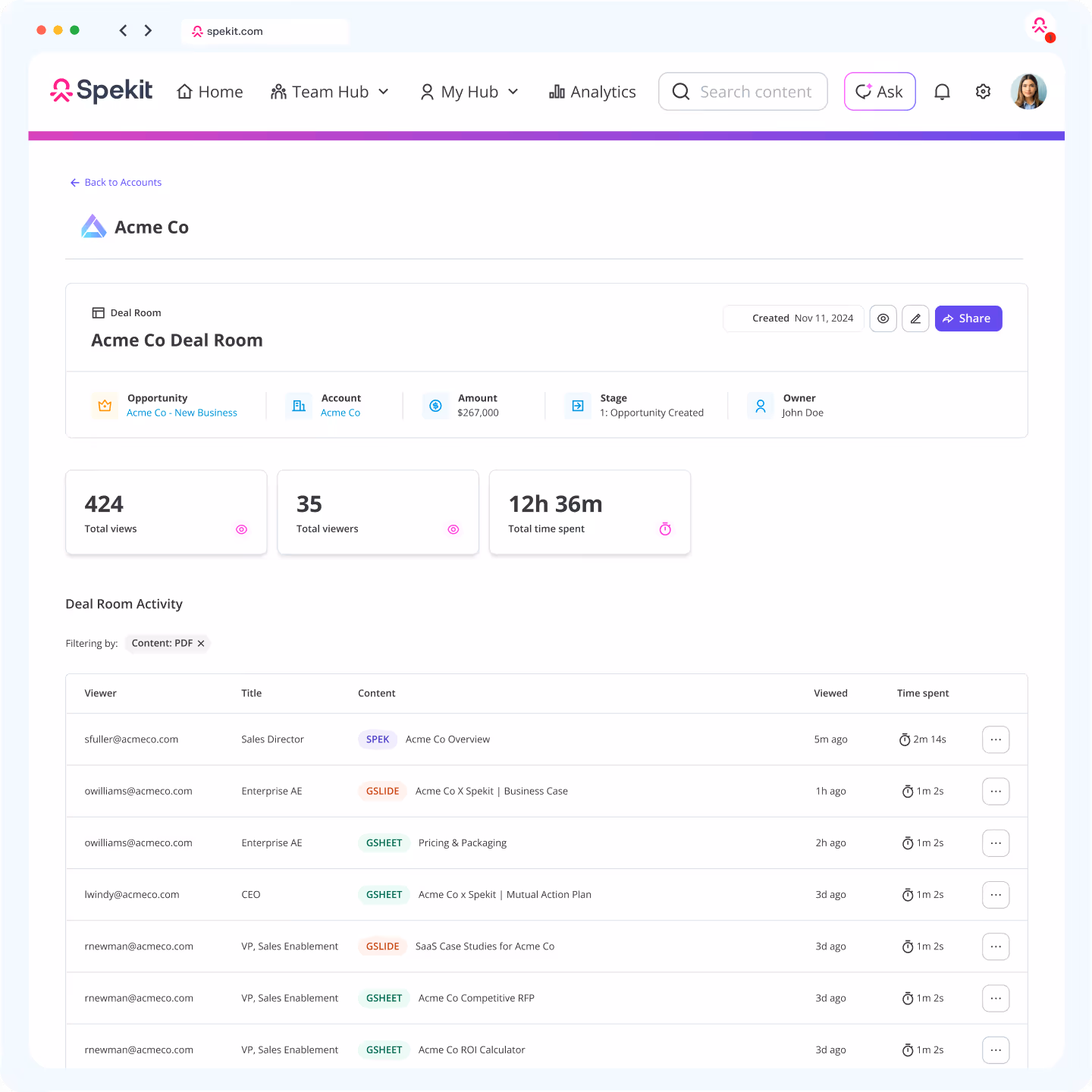Screen dimensions: 1092x1092
Task: Click the GSHEET tag for Acme Co Competitive RFP
Action: [x=384, y=998]
